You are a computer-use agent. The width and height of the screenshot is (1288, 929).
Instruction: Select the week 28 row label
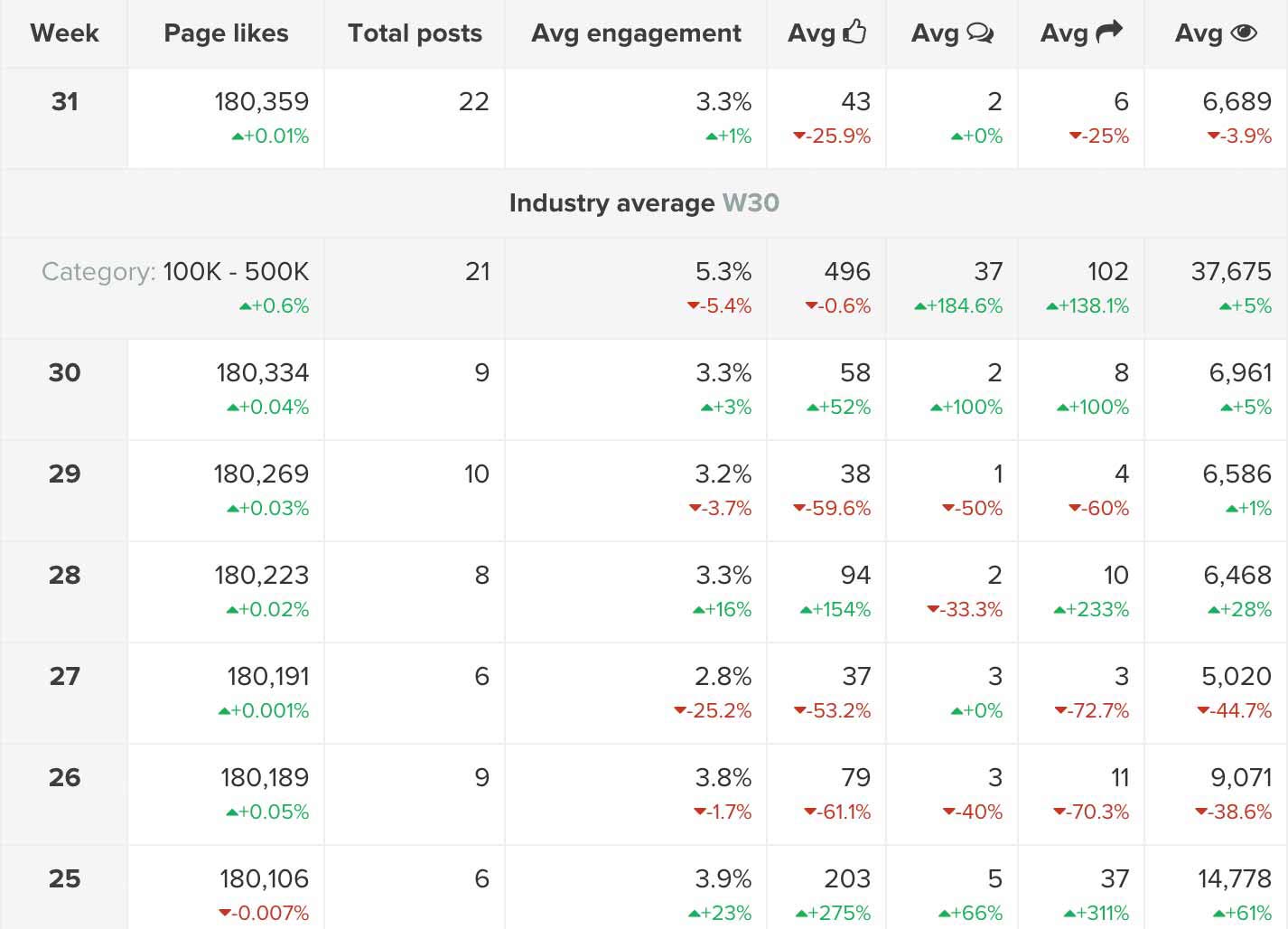coord(64,575)
